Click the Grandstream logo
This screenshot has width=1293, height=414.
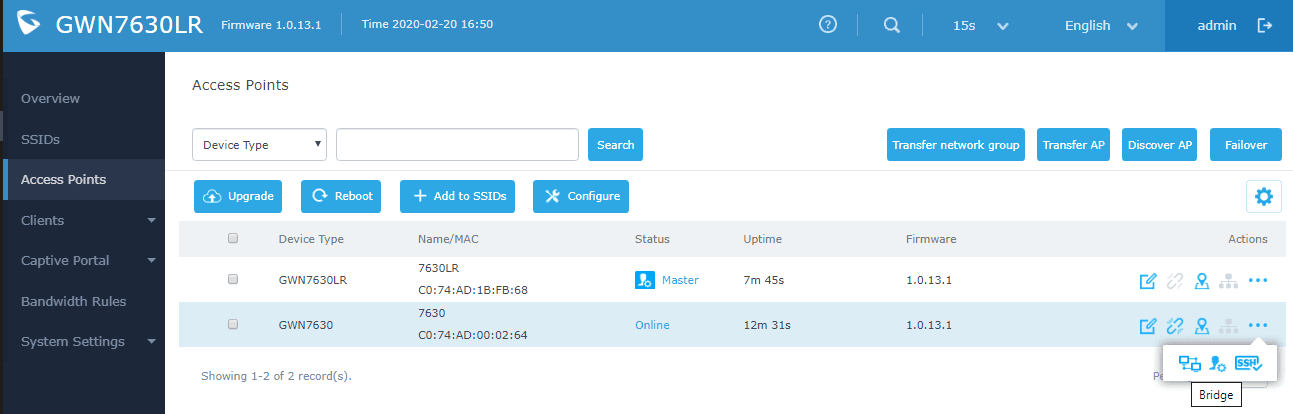(x=30, y=25)
